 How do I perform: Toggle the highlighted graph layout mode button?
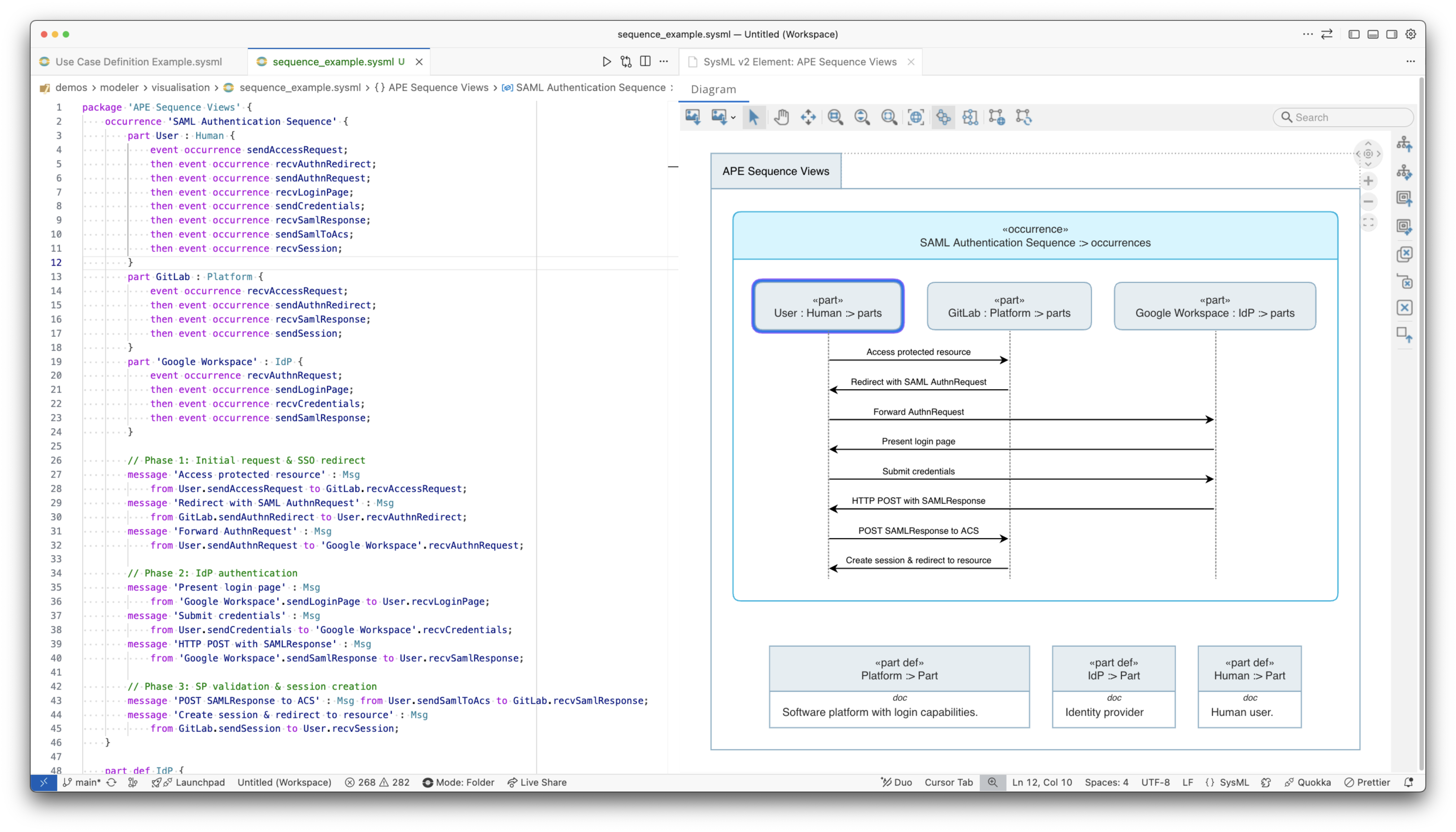943,117
